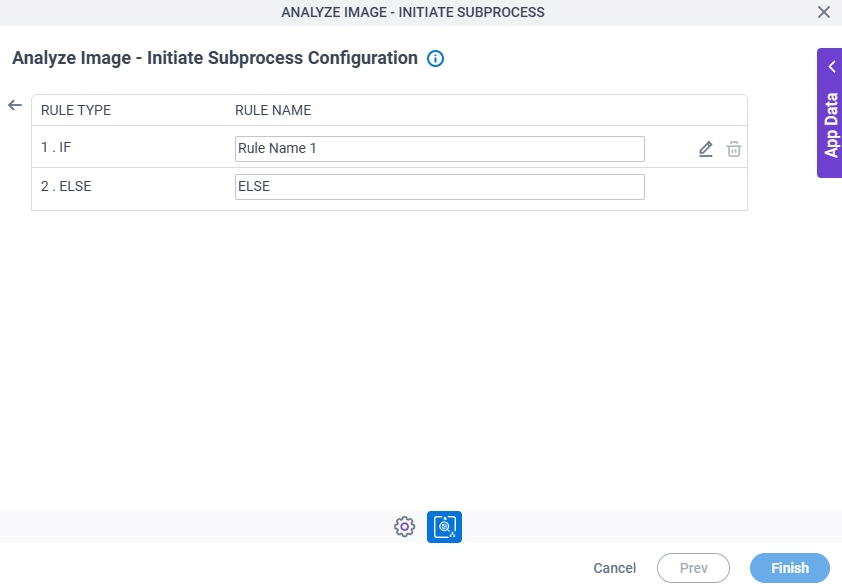The image size is (842, 584).
Task: Expand the App Data side panel chevron
Action: pyautogui.click(x=832, y=67)
